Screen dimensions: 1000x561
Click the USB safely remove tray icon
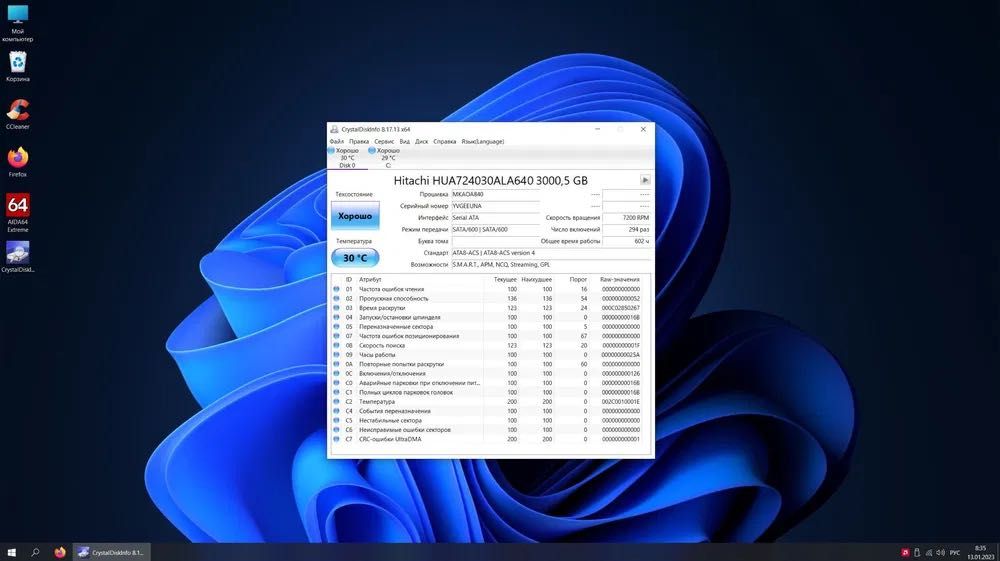(x=917, y=553)
